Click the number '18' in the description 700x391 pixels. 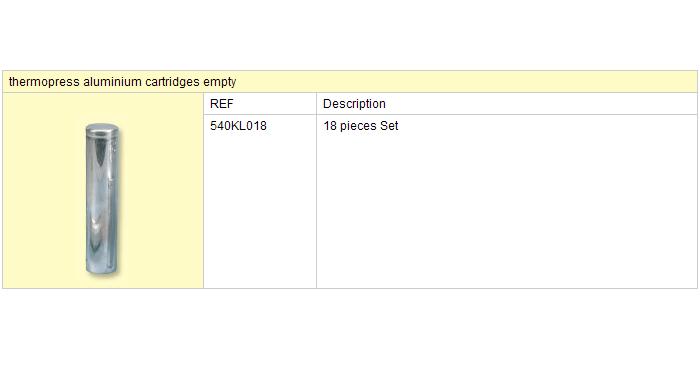330,126
